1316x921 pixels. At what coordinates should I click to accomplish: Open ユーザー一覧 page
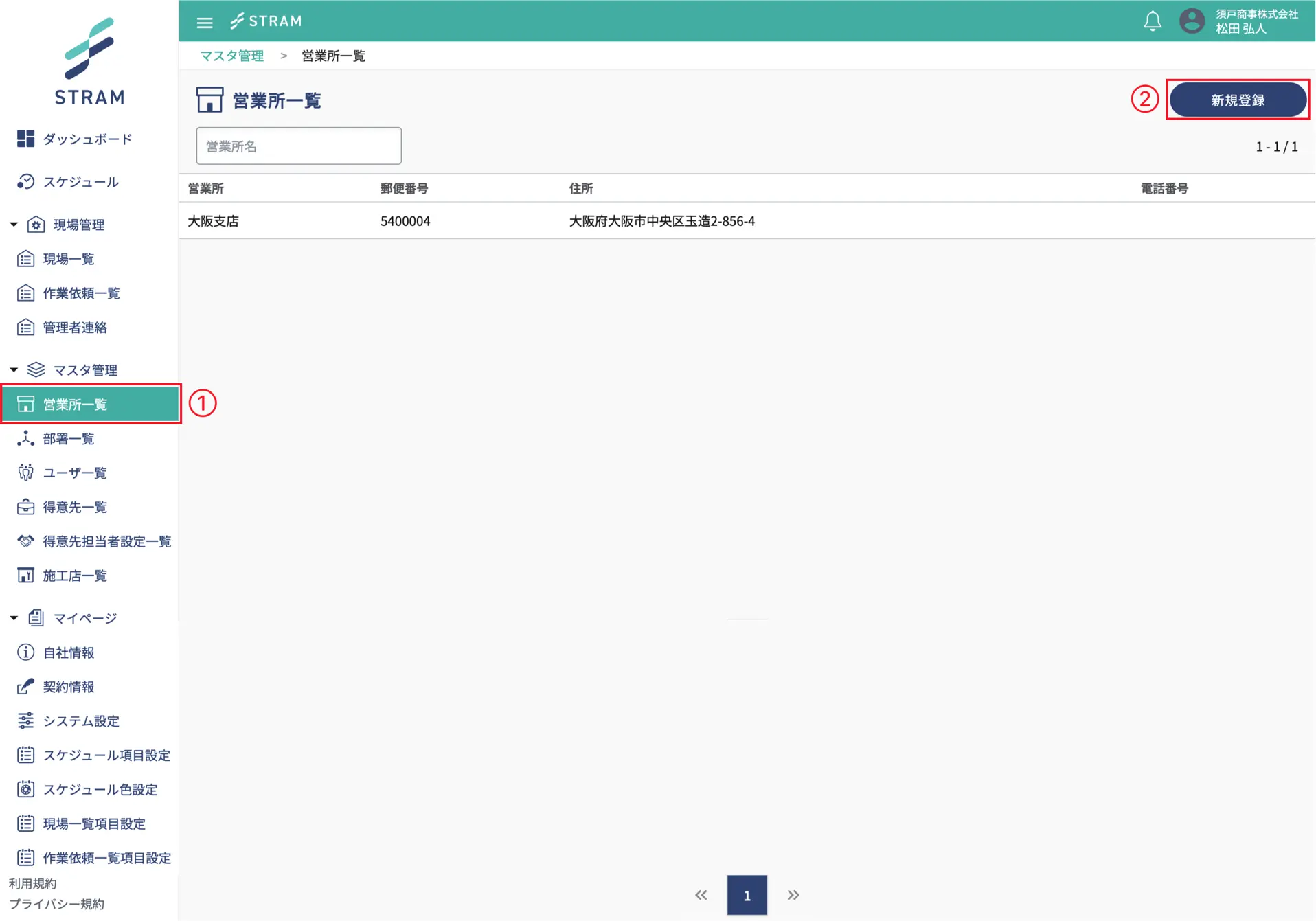(75, 473)
